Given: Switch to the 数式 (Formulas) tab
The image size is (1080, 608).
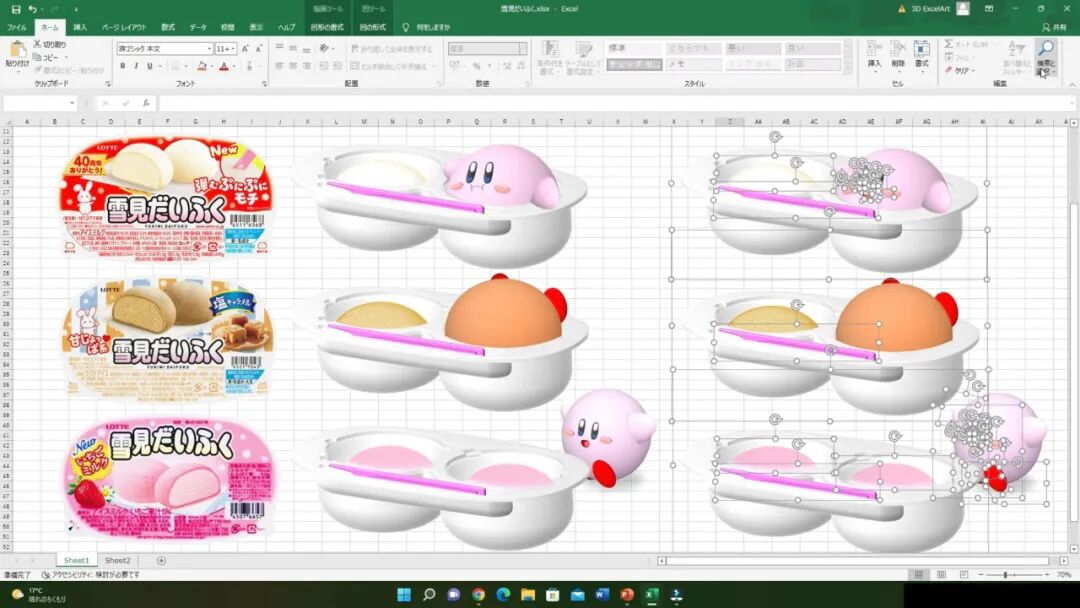Looking at the screenshot, I should (168, 28).
